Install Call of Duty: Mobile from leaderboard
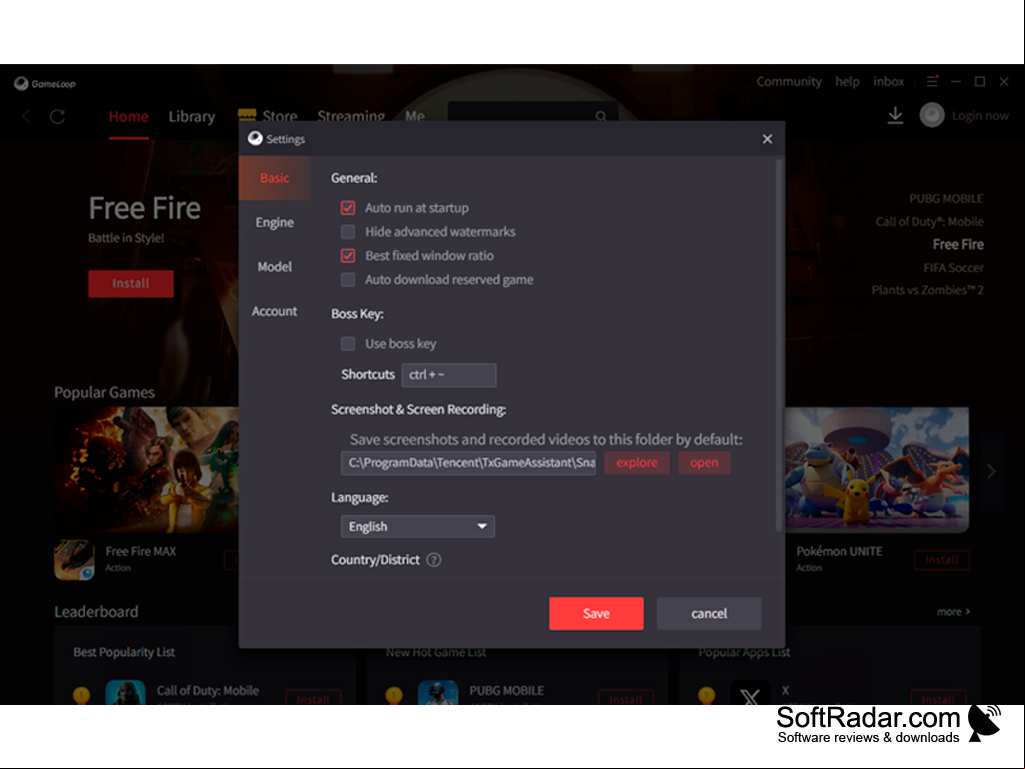Image resolution: width=1025 pixels, height=769 pixels. (313, 697)
